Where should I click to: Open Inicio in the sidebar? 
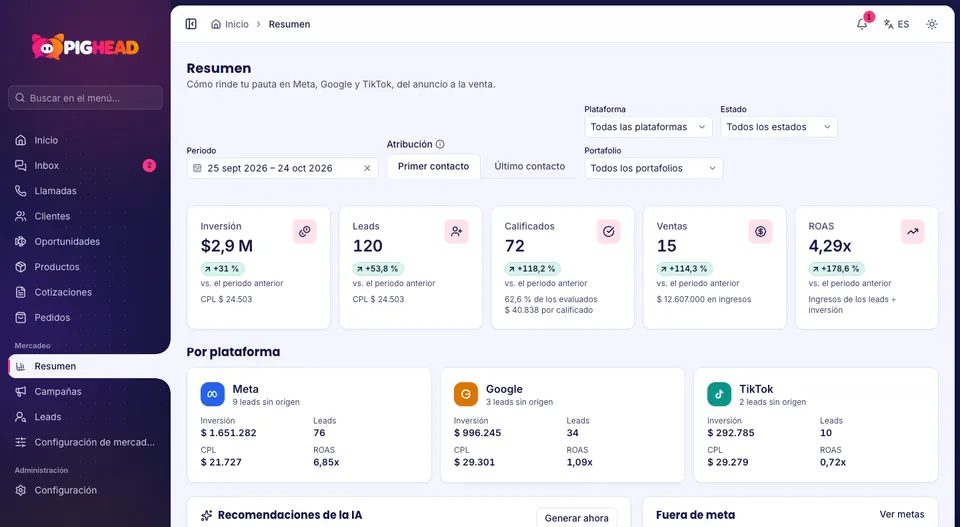85,140
